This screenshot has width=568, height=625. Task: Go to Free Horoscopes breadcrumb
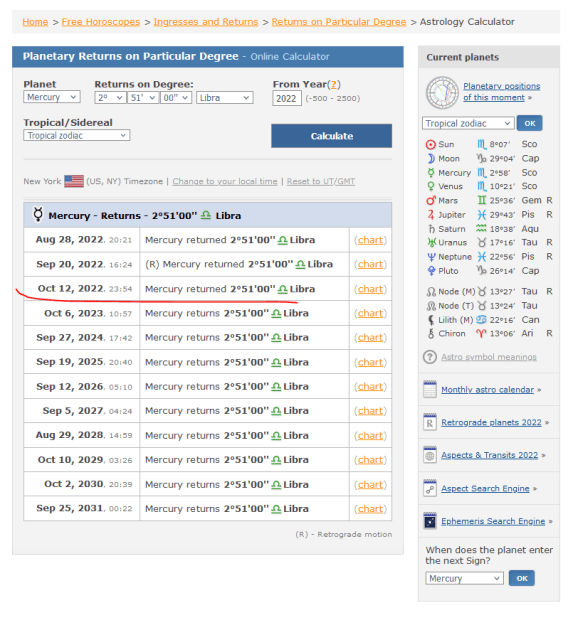point(101,22)
